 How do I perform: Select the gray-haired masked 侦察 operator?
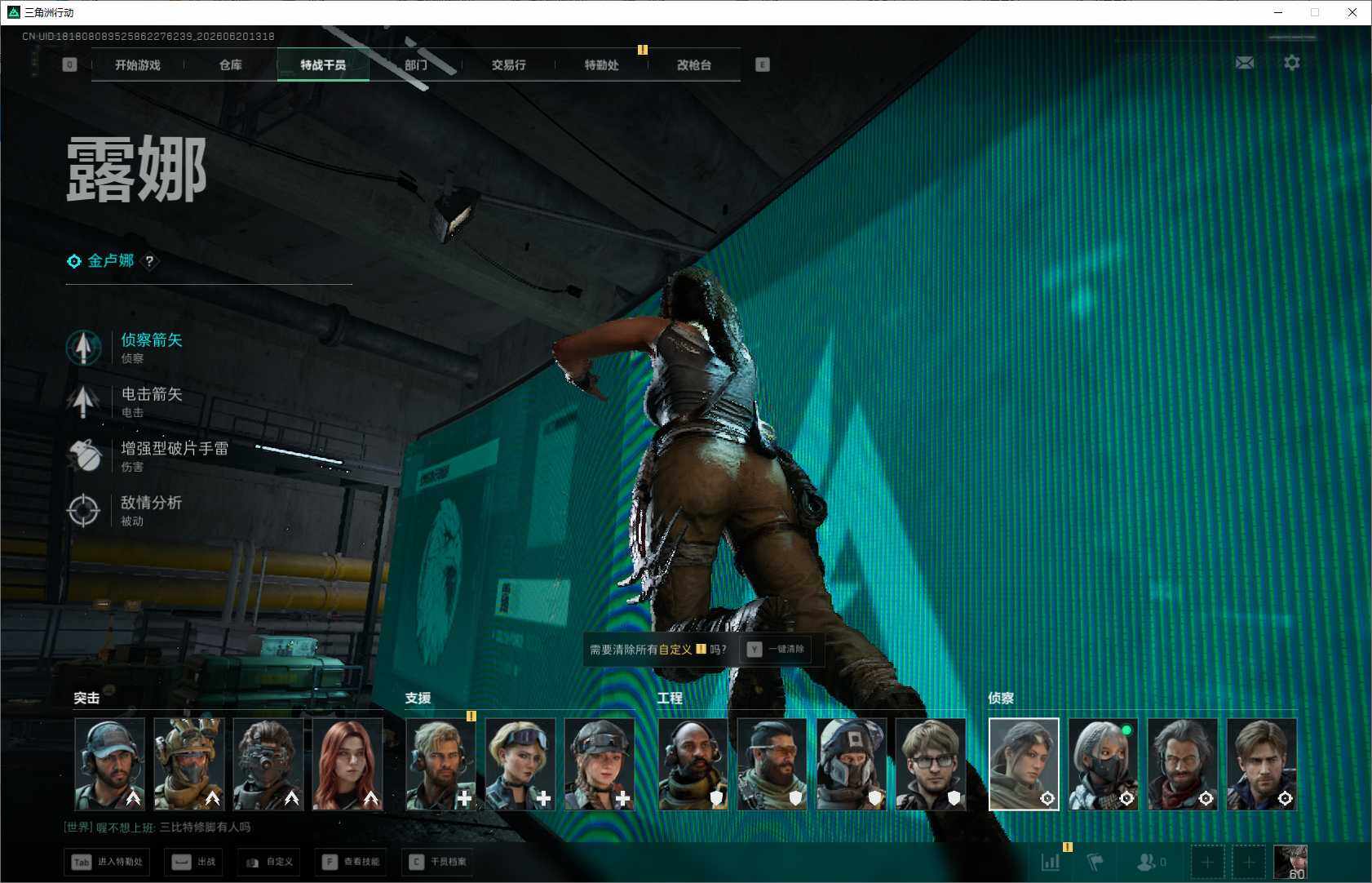1104,764
